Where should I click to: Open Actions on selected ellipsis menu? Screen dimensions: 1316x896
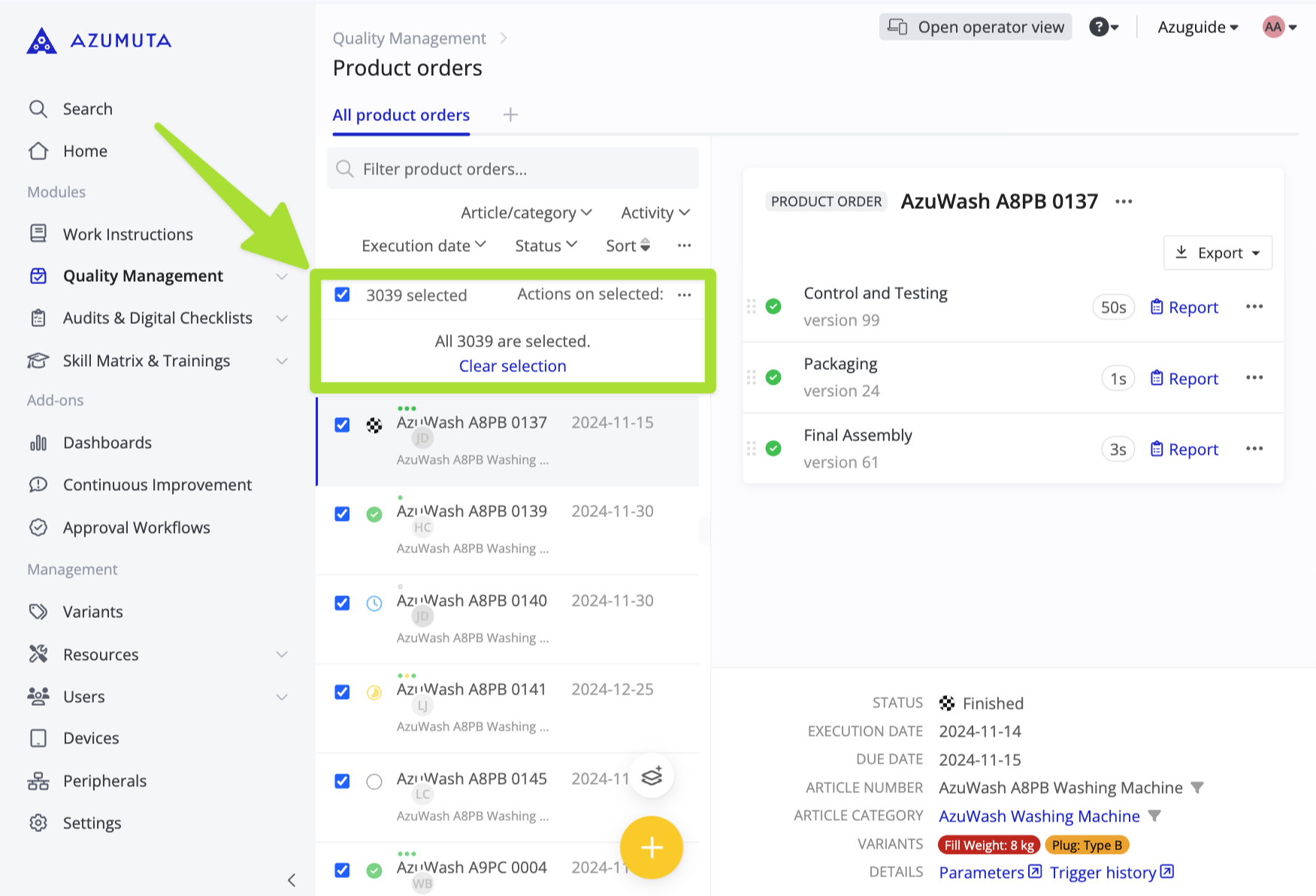pyautogui.click(x=684, y=295)
